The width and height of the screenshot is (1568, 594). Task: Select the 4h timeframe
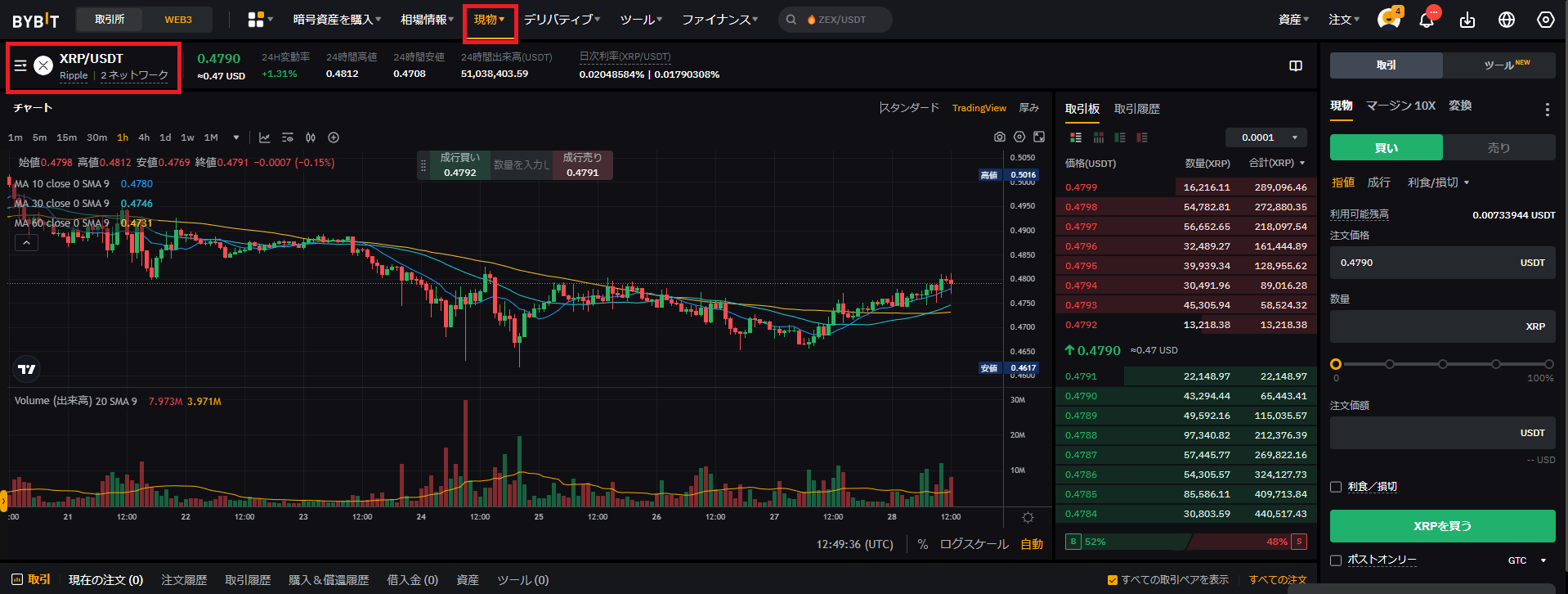coord(144,137)
